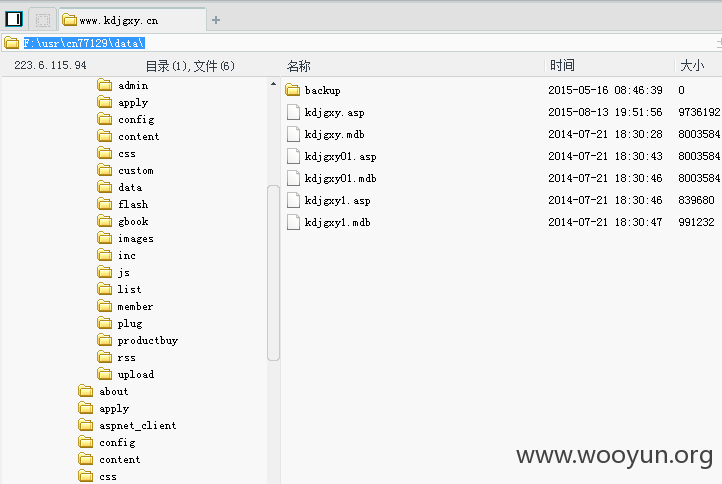Select the kdjgxy1.asp file icon
Screen dimensions: 722x484
click(x=293, y=200)
